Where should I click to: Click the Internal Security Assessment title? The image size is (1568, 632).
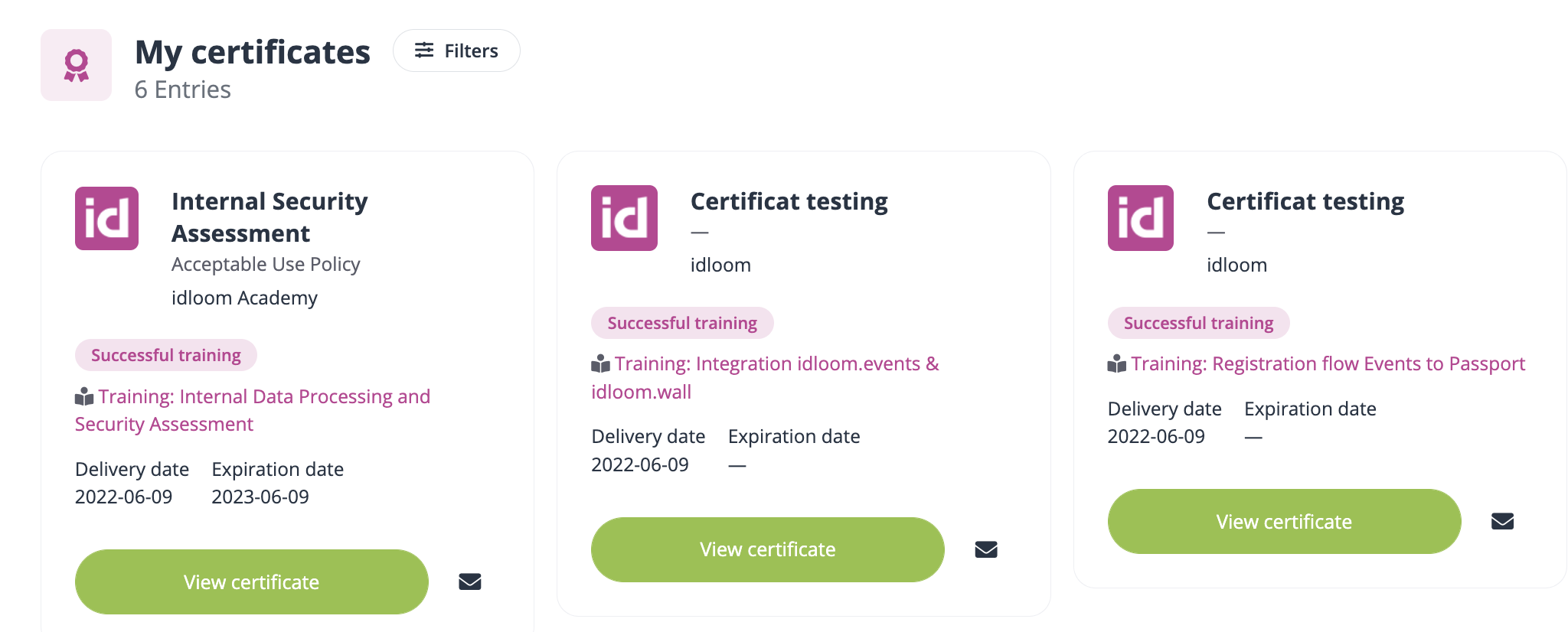pos(269,217)
